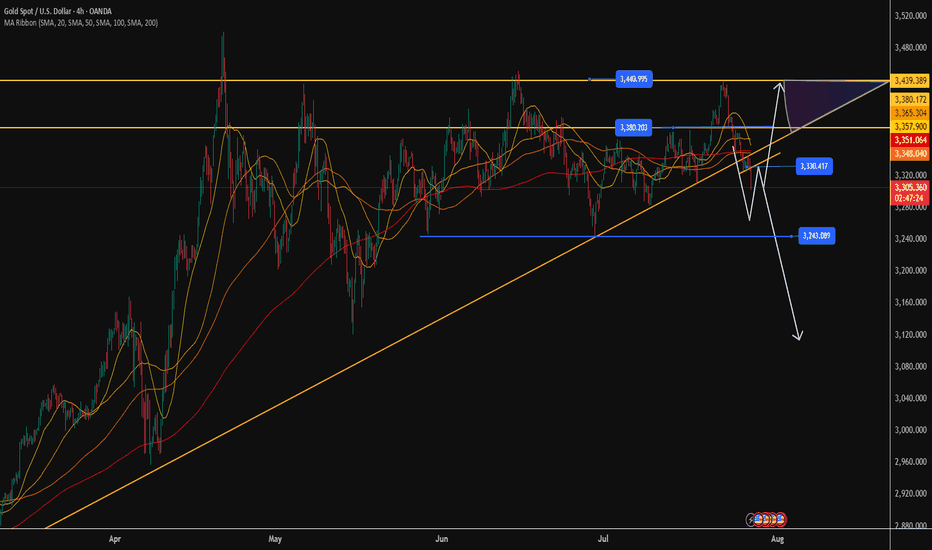Image resolution: width=932 pixels, height=550 pixels.
Task: Select the blue 3,440.995 price label
Action: 634,79
